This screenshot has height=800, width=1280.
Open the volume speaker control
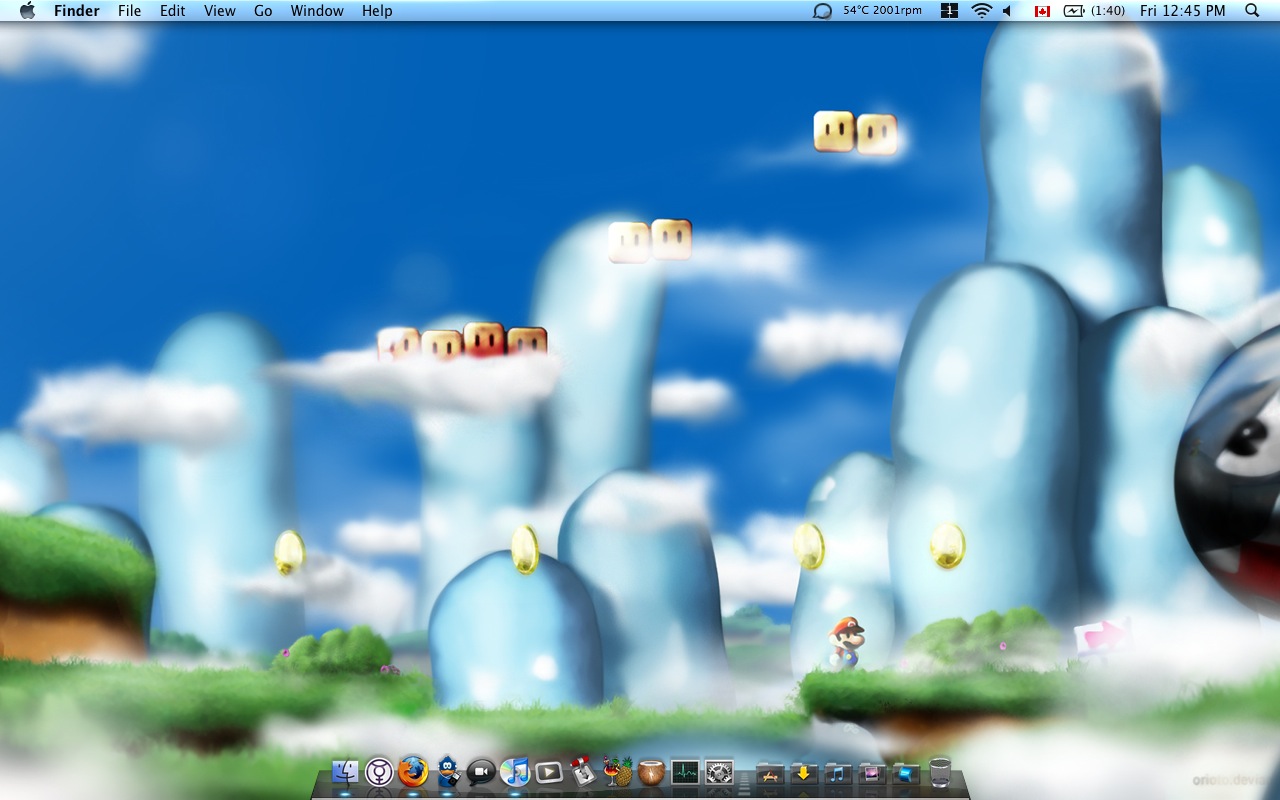[x=1007, y=11]
